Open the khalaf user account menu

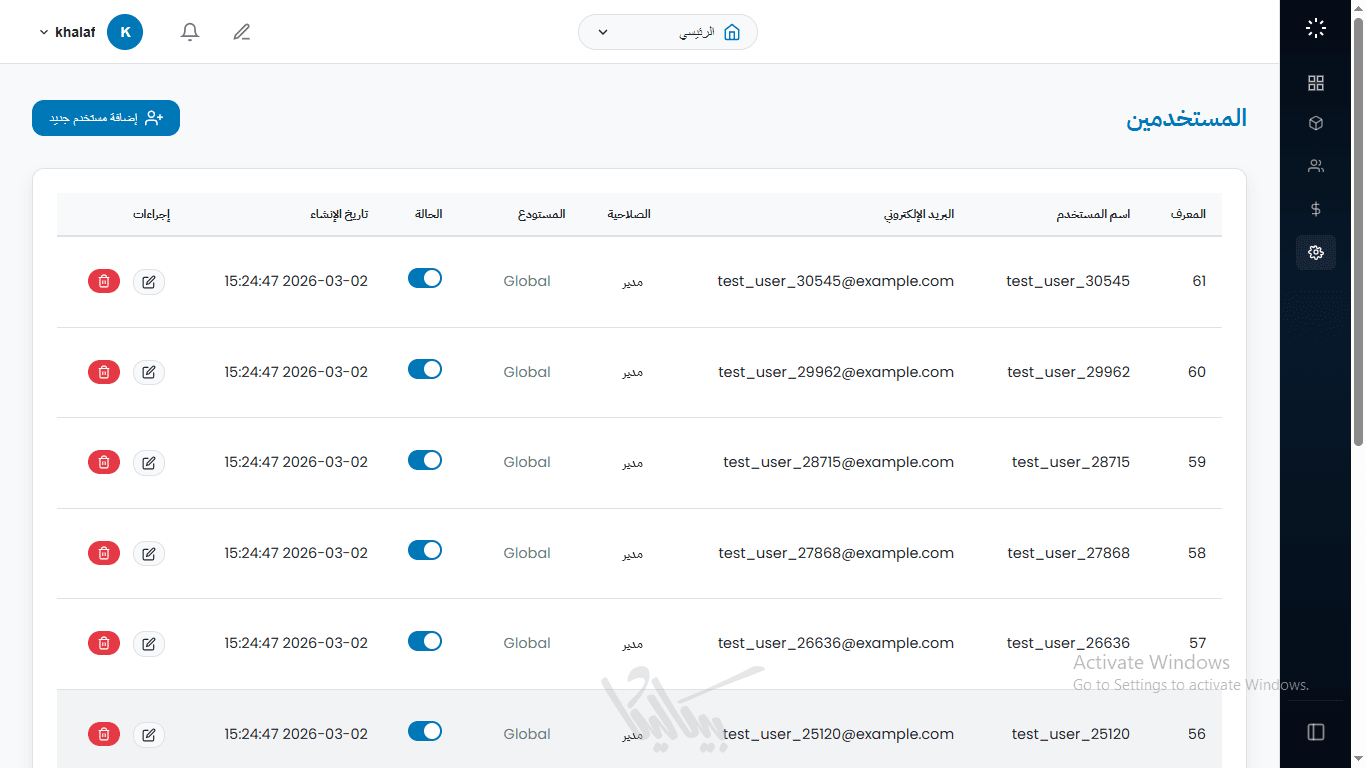pyautogui.click(x=68, y=32)
